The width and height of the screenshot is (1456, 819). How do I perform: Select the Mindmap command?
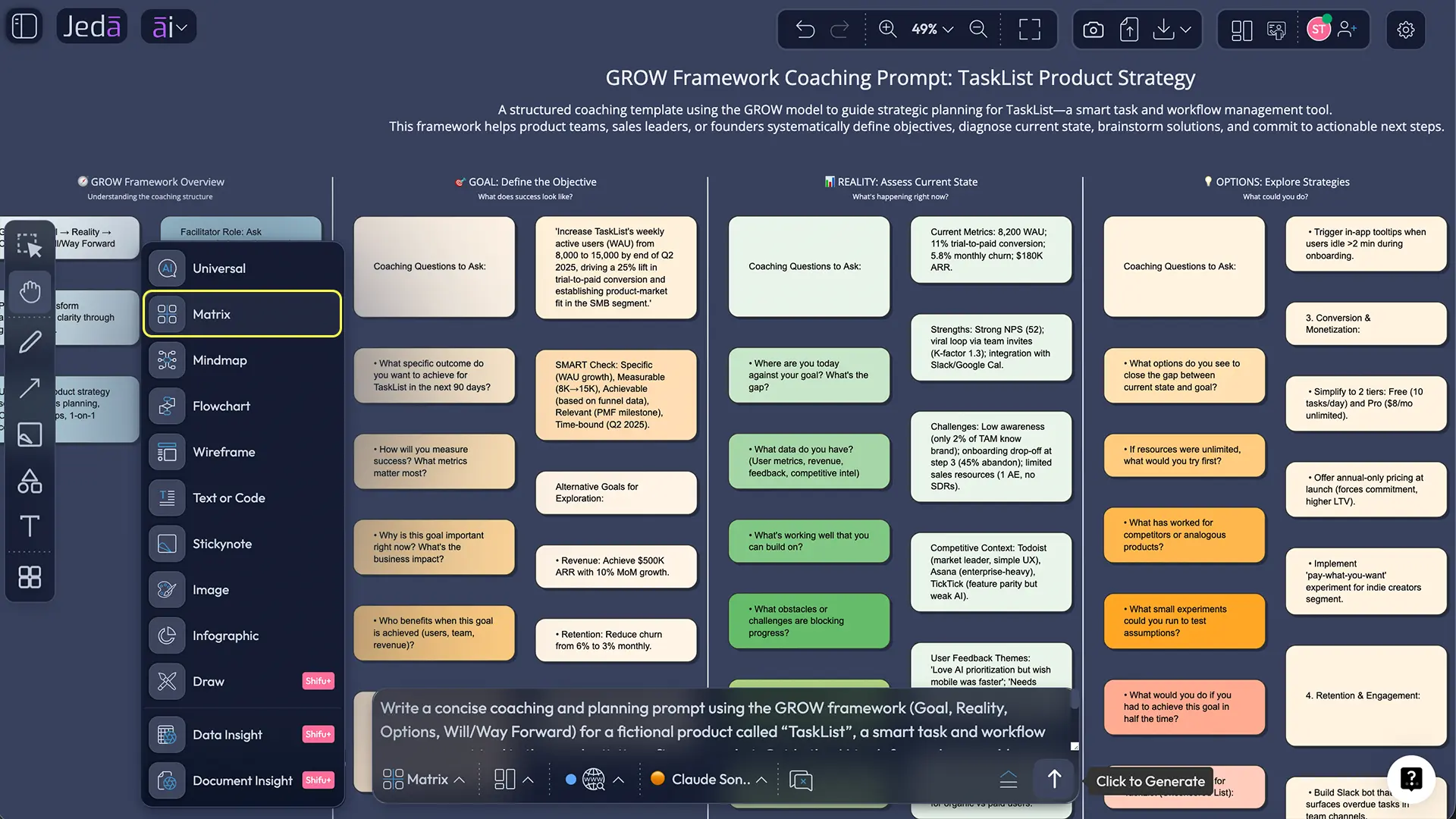pos(242,360)
